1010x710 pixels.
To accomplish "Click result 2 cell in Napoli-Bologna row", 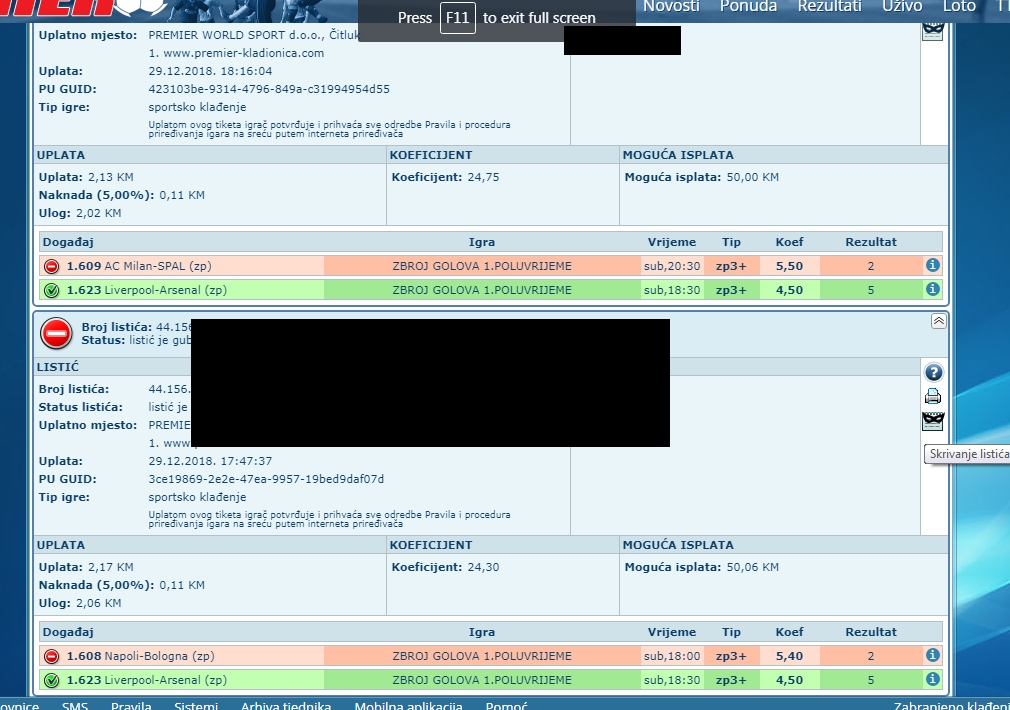I will coord(871,656).
